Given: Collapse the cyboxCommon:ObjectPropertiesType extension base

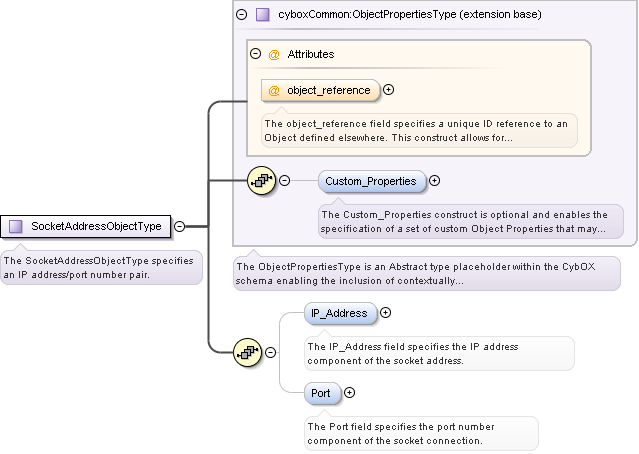Looking at the screenshot, I should tap(241, 15).
